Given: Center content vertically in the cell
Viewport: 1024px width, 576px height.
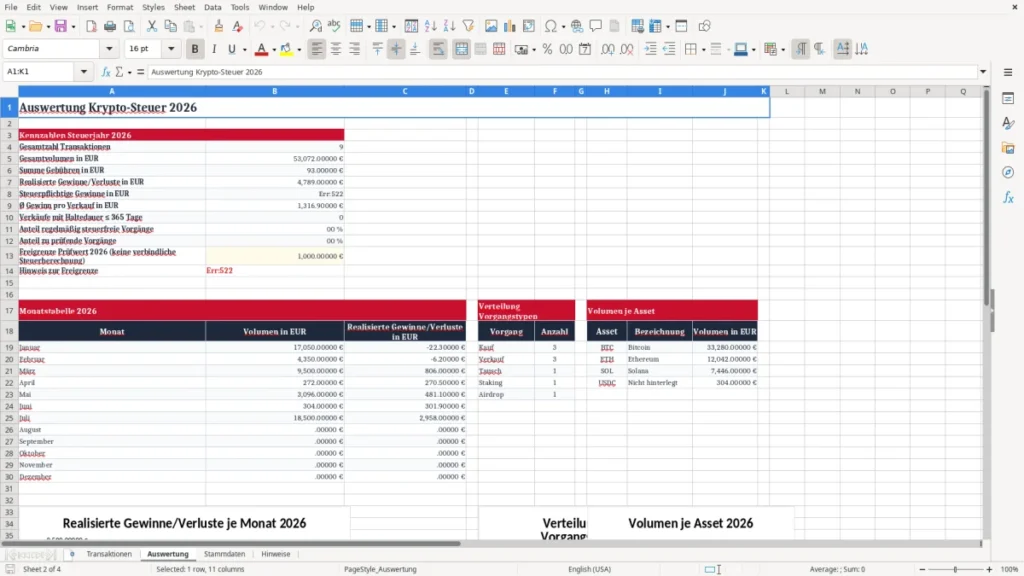Looking at the screenshot, I should (396, 49).
